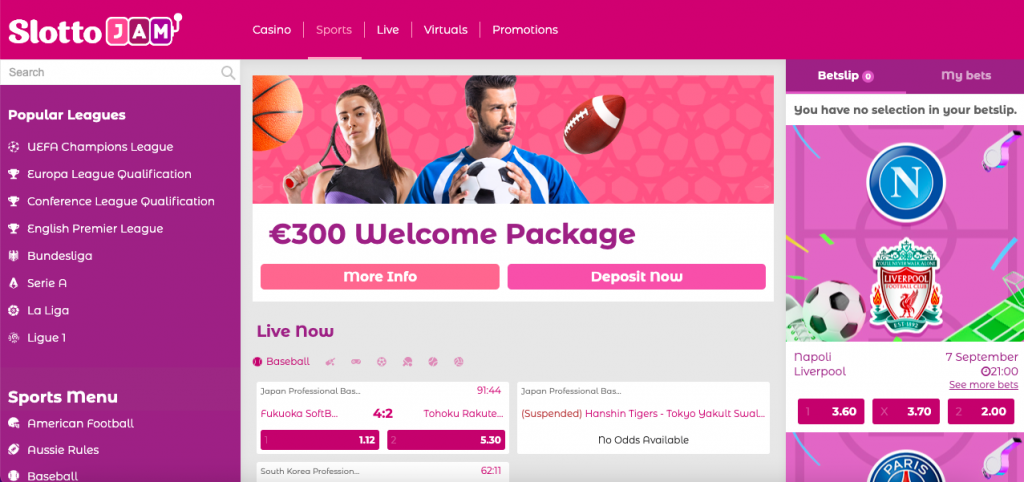This screenshot has width=1024, height=482.
Task: Click into the Search input field
Action: [x=111, y=72]
